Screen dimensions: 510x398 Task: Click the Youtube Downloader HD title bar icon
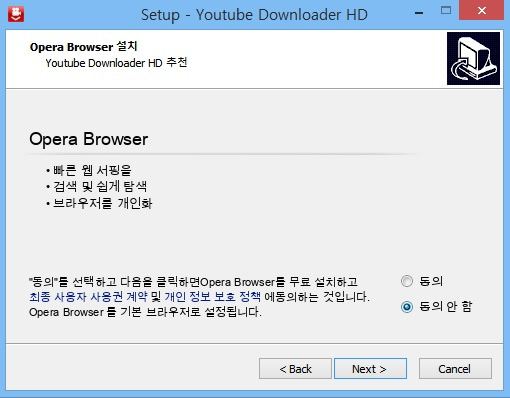(16, 14)
